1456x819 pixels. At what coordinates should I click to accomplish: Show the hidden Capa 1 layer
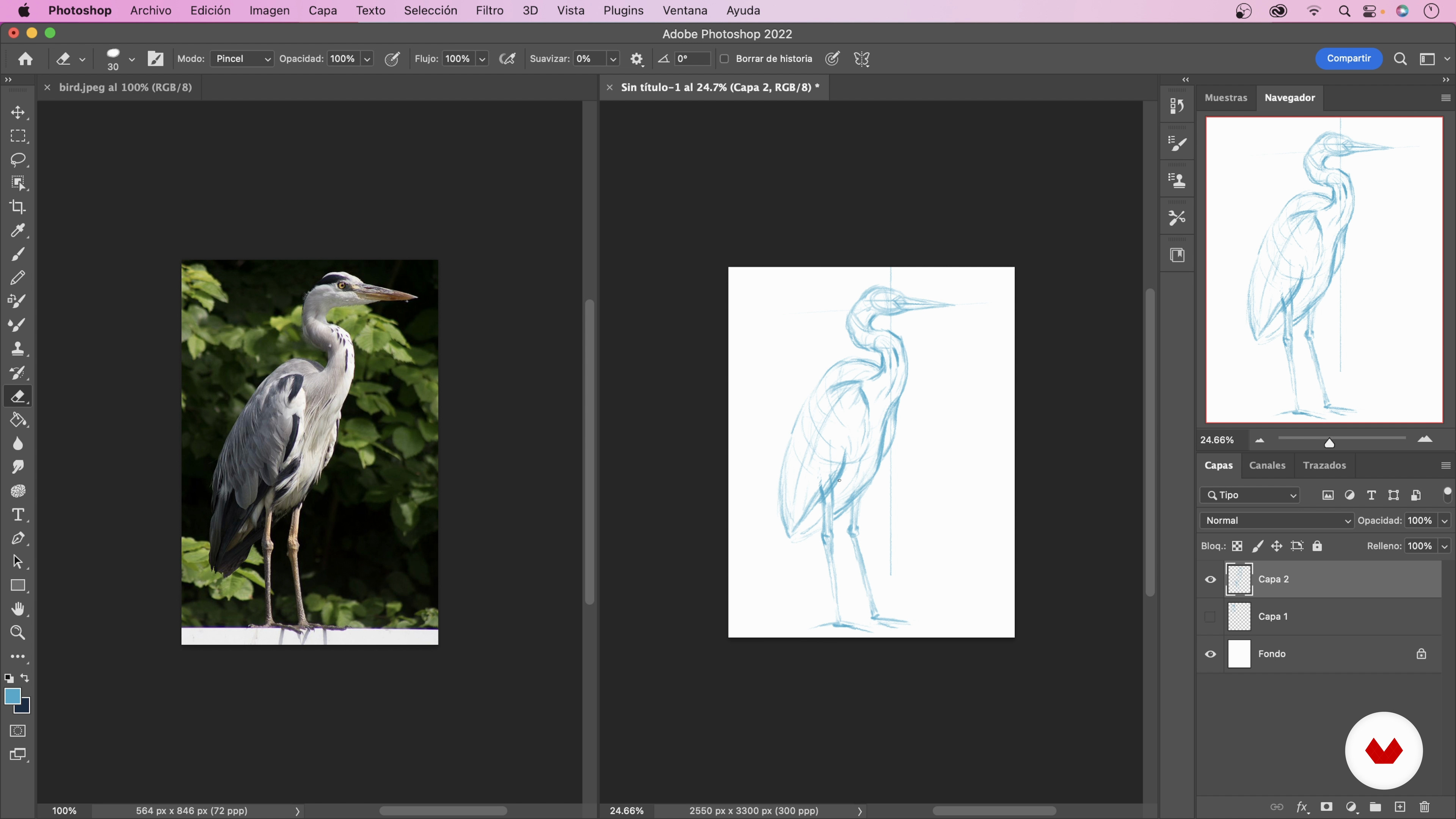click(1210, 617)
